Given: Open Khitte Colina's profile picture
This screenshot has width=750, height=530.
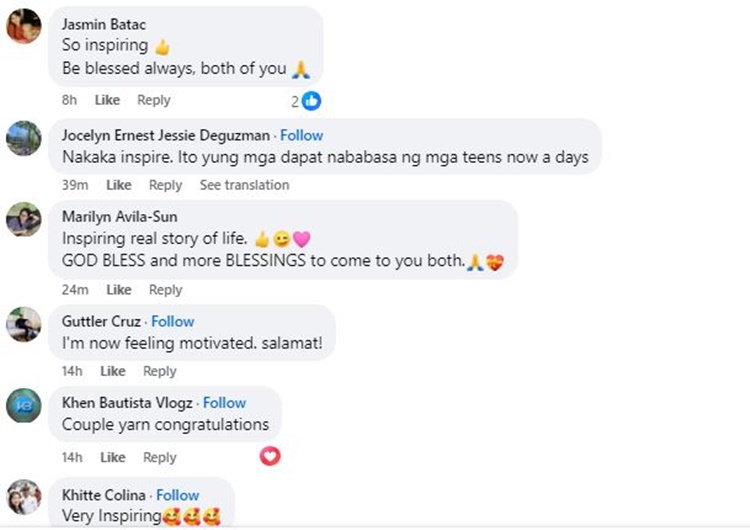Looking at the screenshot, I should (24, 497).
